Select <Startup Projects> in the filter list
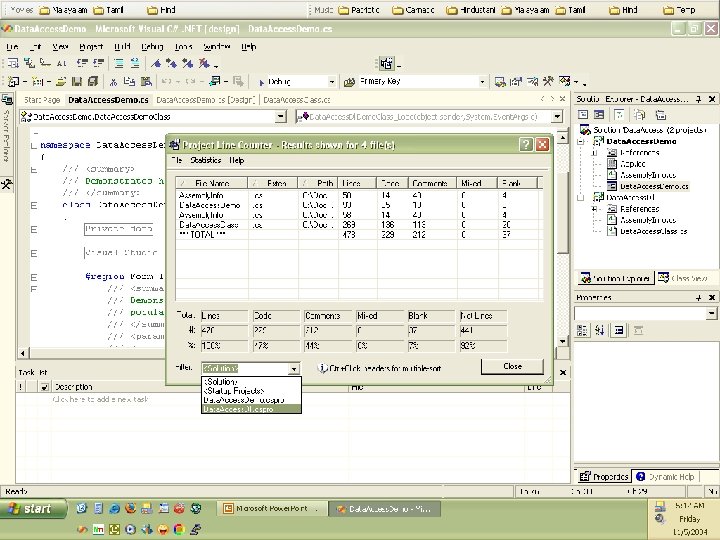Viewport: 720px width, 540px height. [x=234, y=390]
